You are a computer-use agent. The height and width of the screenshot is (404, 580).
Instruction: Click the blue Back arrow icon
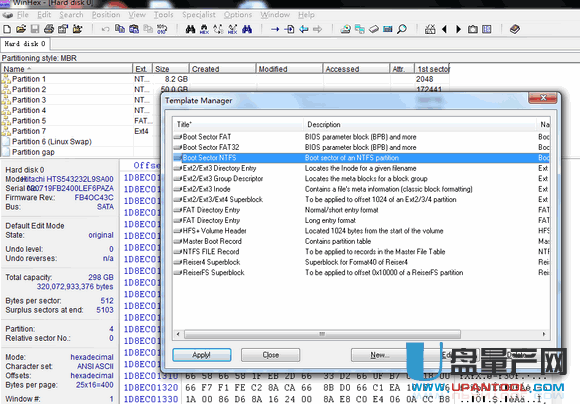click(x=304, y=29)
